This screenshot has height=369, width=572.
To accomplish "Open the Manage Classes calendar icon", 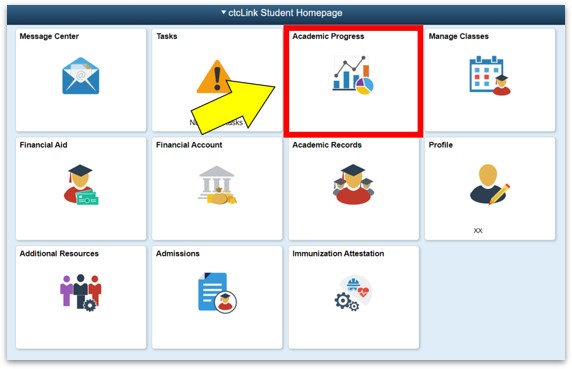I will pos(490,75).
